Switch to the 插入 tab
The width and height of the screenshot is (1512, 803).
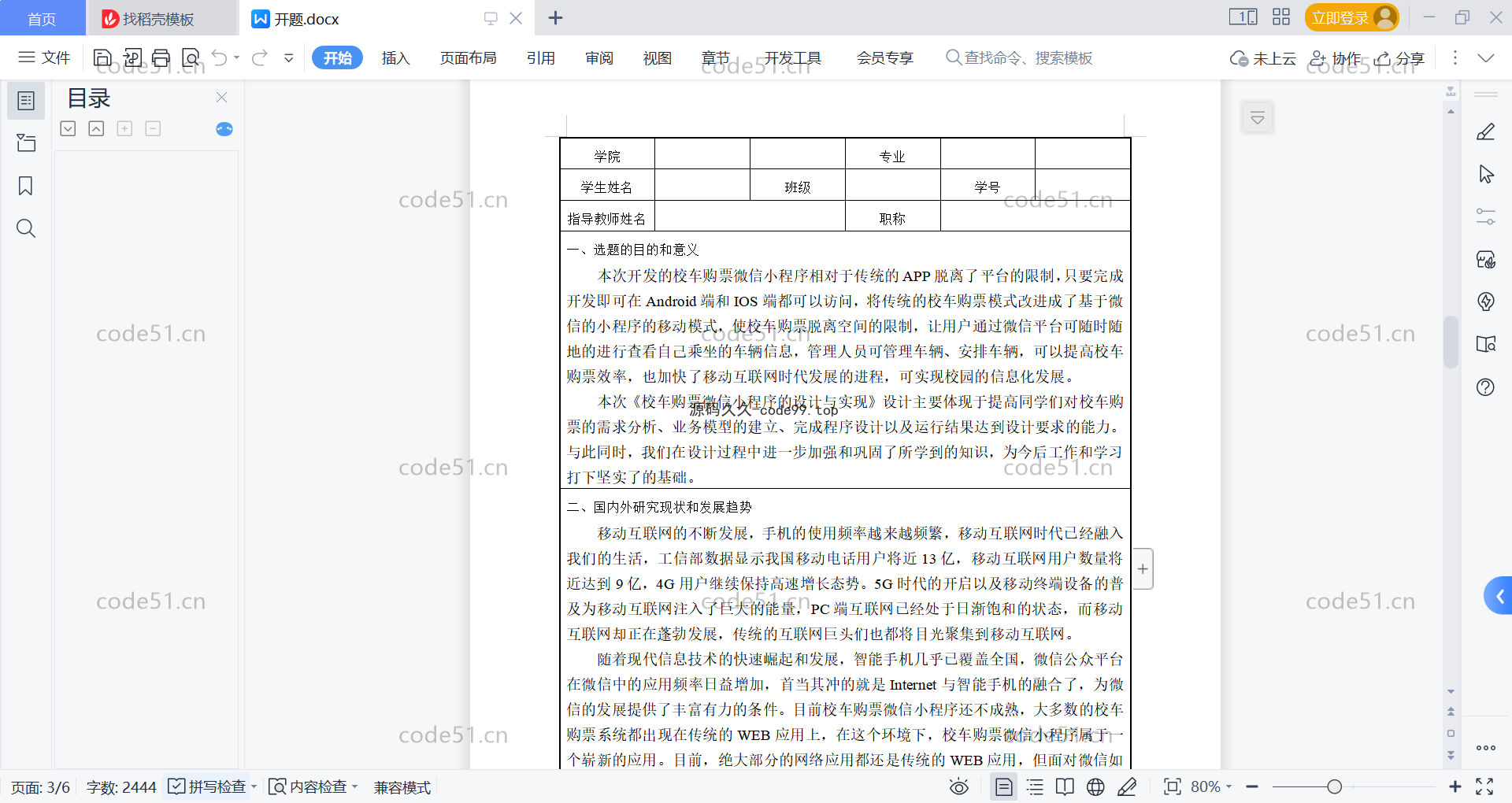click(395, 57)
